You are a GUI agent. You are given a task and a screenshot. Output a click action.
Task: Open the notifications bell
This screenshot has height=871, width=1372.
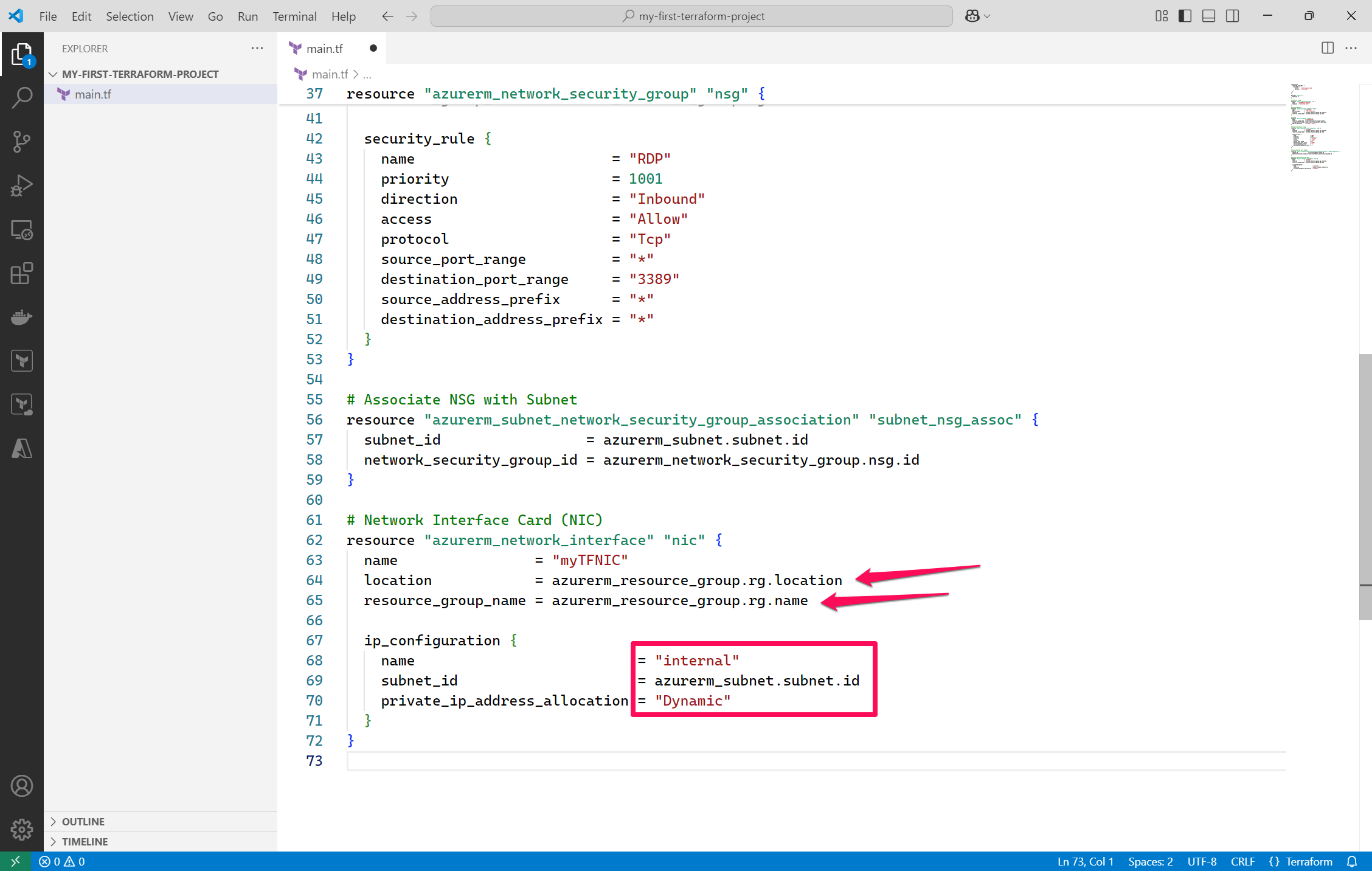[x=1352, y=861]
